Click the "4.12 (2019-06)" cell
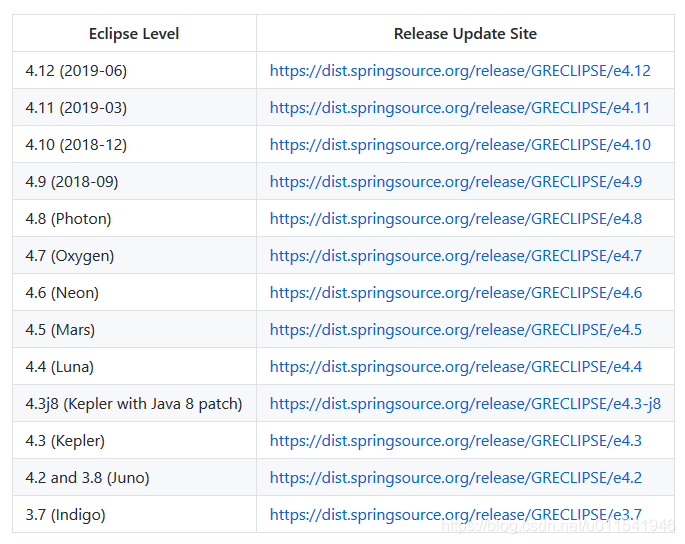685x544 pixels. pos(135,70)
